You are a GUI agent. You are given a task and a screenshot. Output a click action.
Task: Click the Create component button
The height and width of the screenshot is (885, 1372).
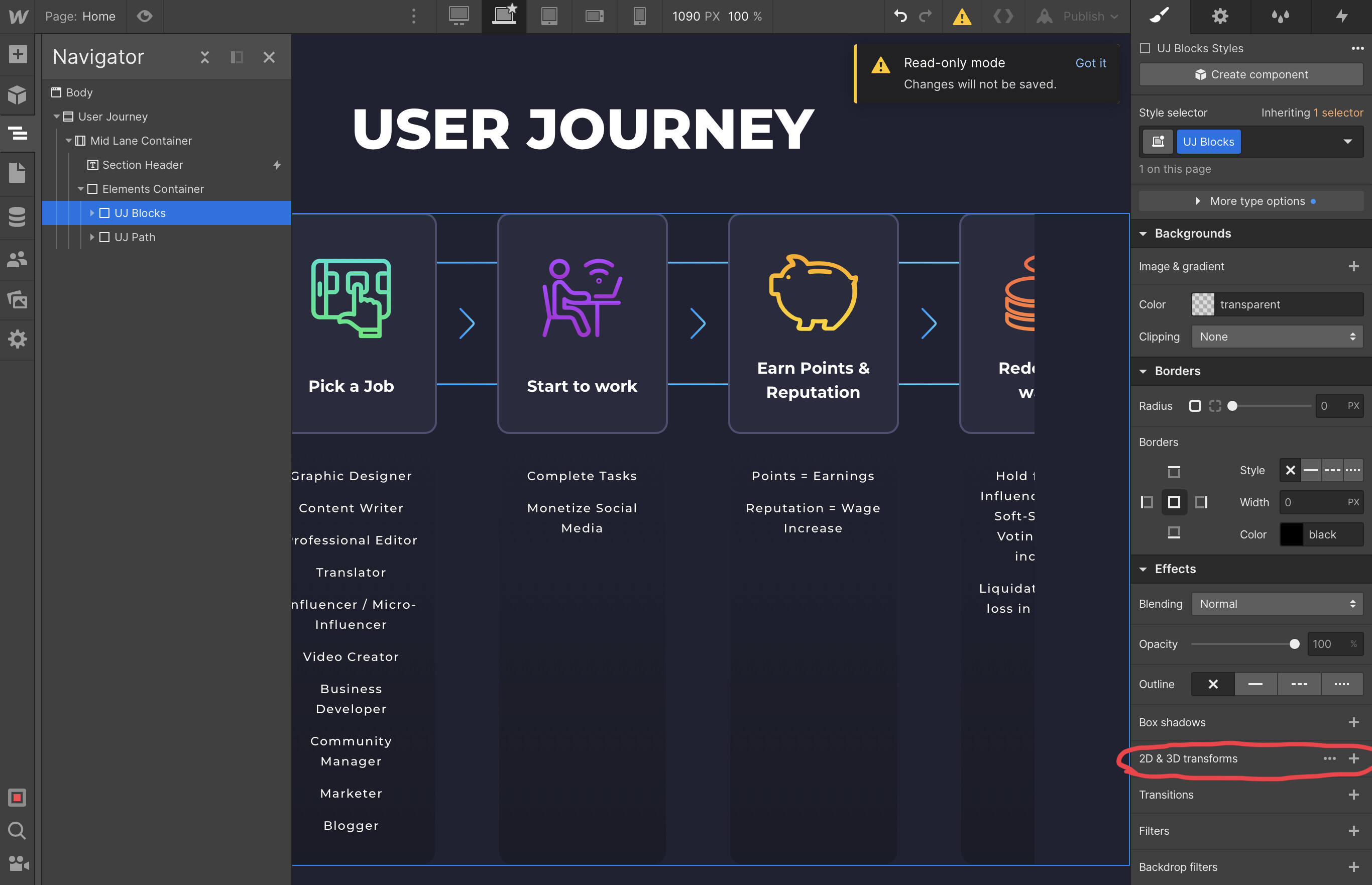coord(1251,75)
